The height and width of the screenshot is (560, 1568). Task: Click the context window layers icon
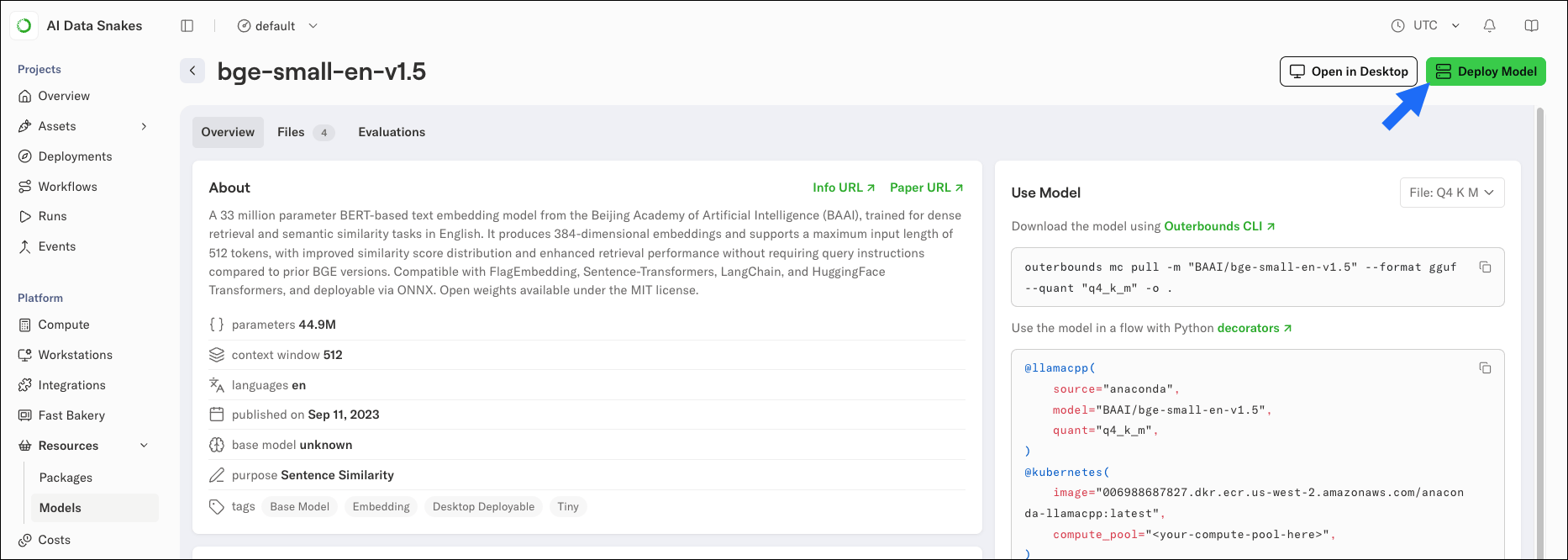coord(217,355)
